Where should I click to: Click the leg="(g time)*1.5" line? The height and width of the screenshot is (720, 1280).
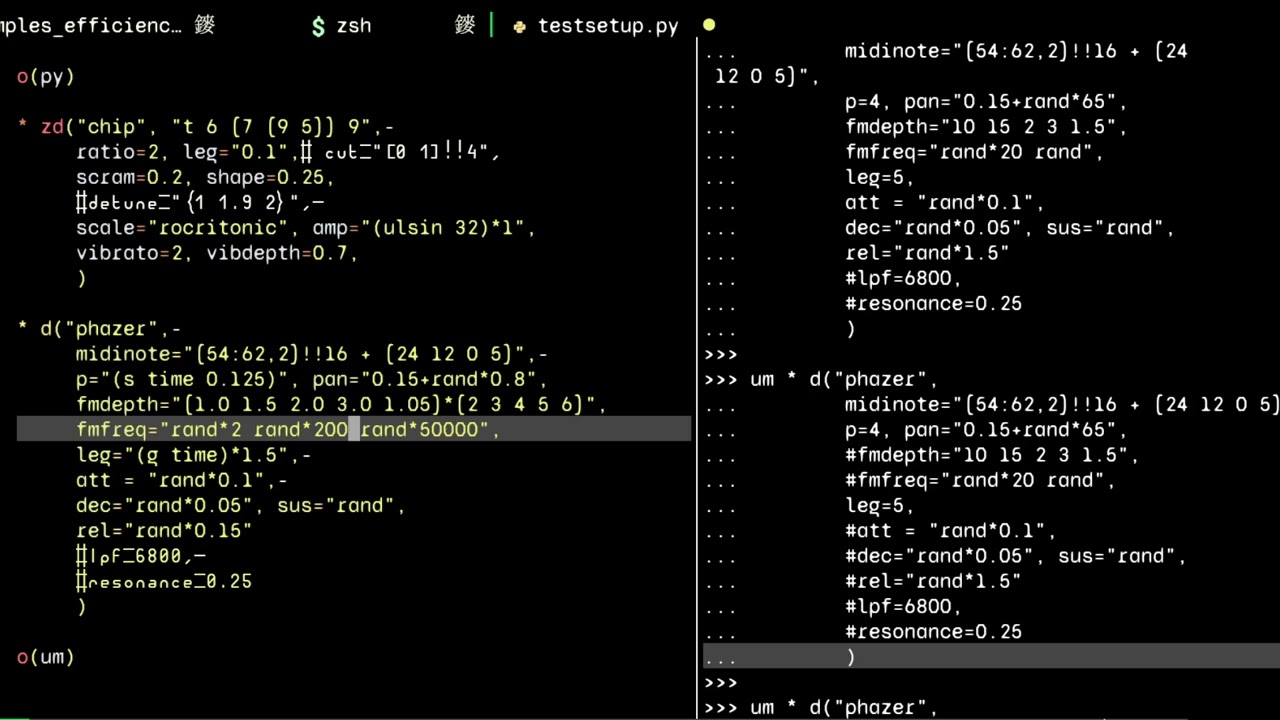pos(194,455)
